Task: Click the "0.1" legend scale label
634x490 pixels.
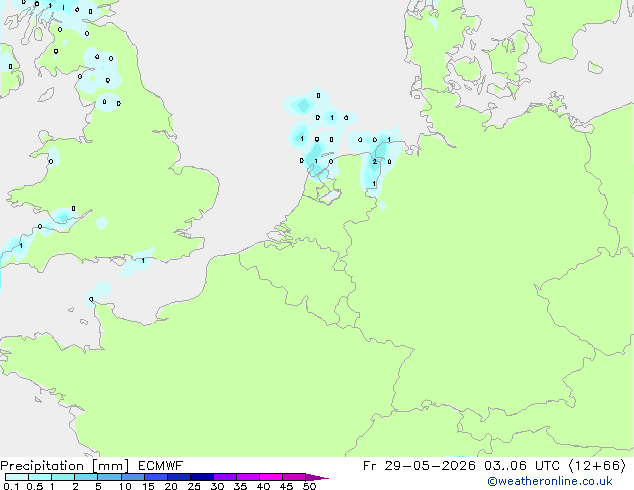Action: click(x=11, y=486)
